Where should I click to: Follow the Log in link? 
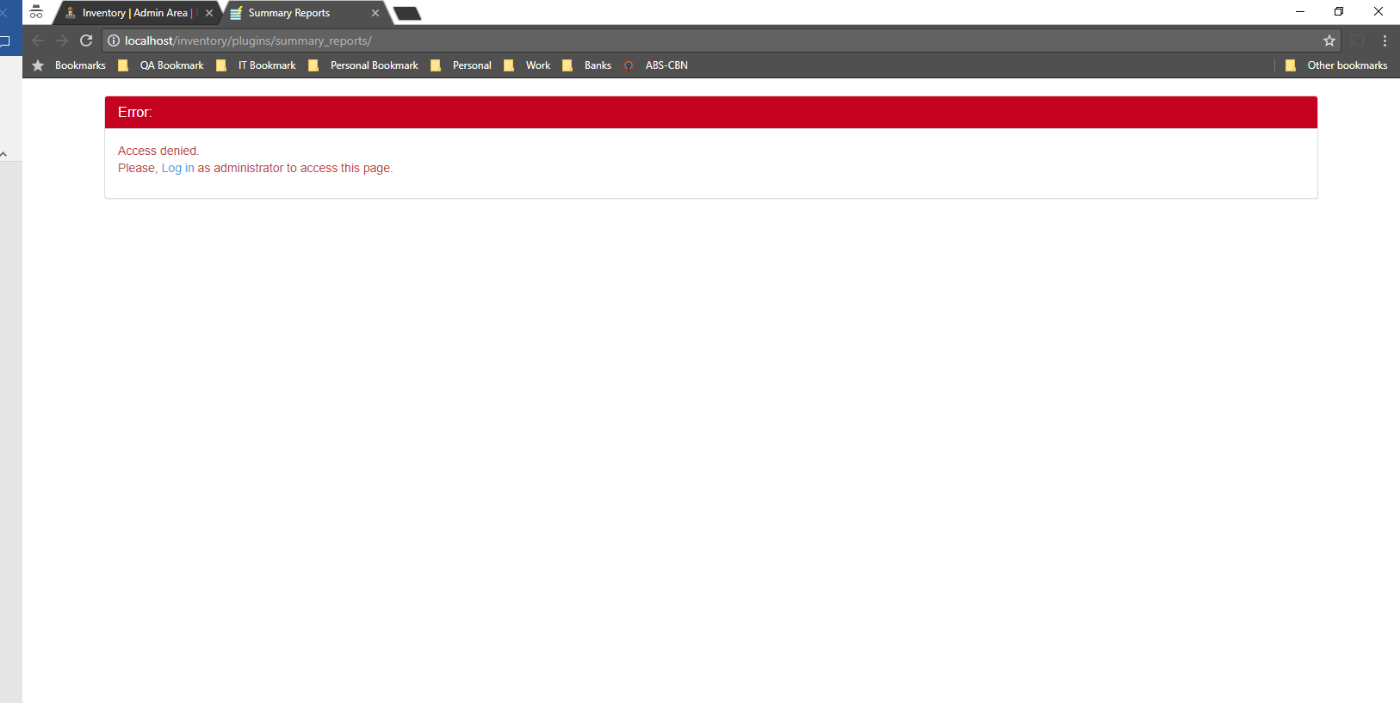[x=178, y=168]
